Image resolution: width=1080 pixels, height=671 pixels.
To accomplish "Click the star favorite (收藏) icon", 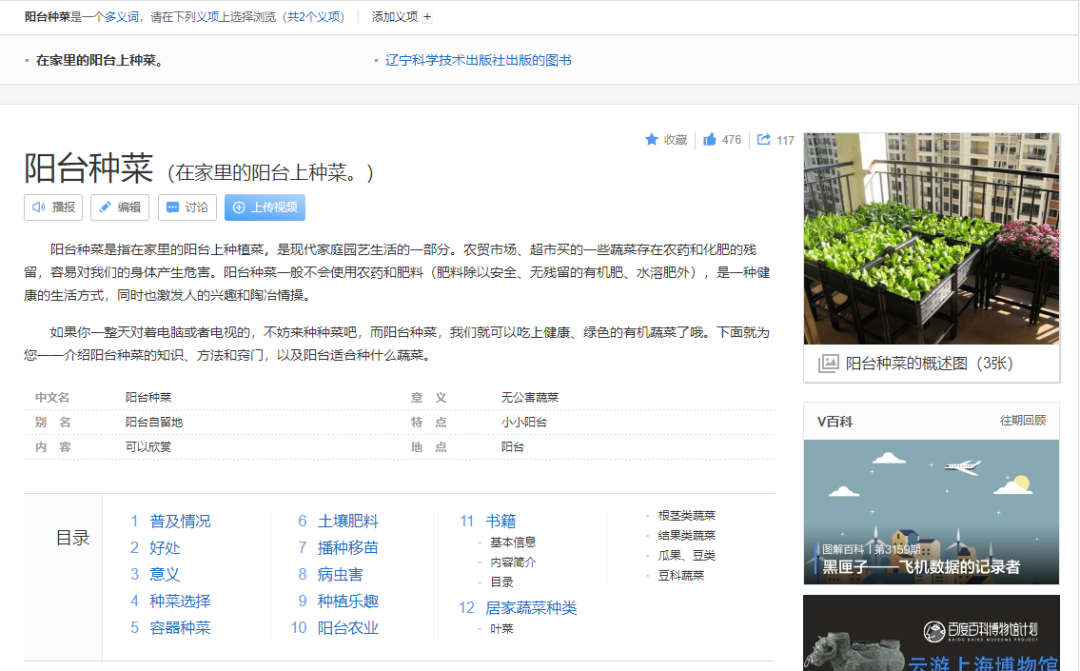I will click(652, 140).
